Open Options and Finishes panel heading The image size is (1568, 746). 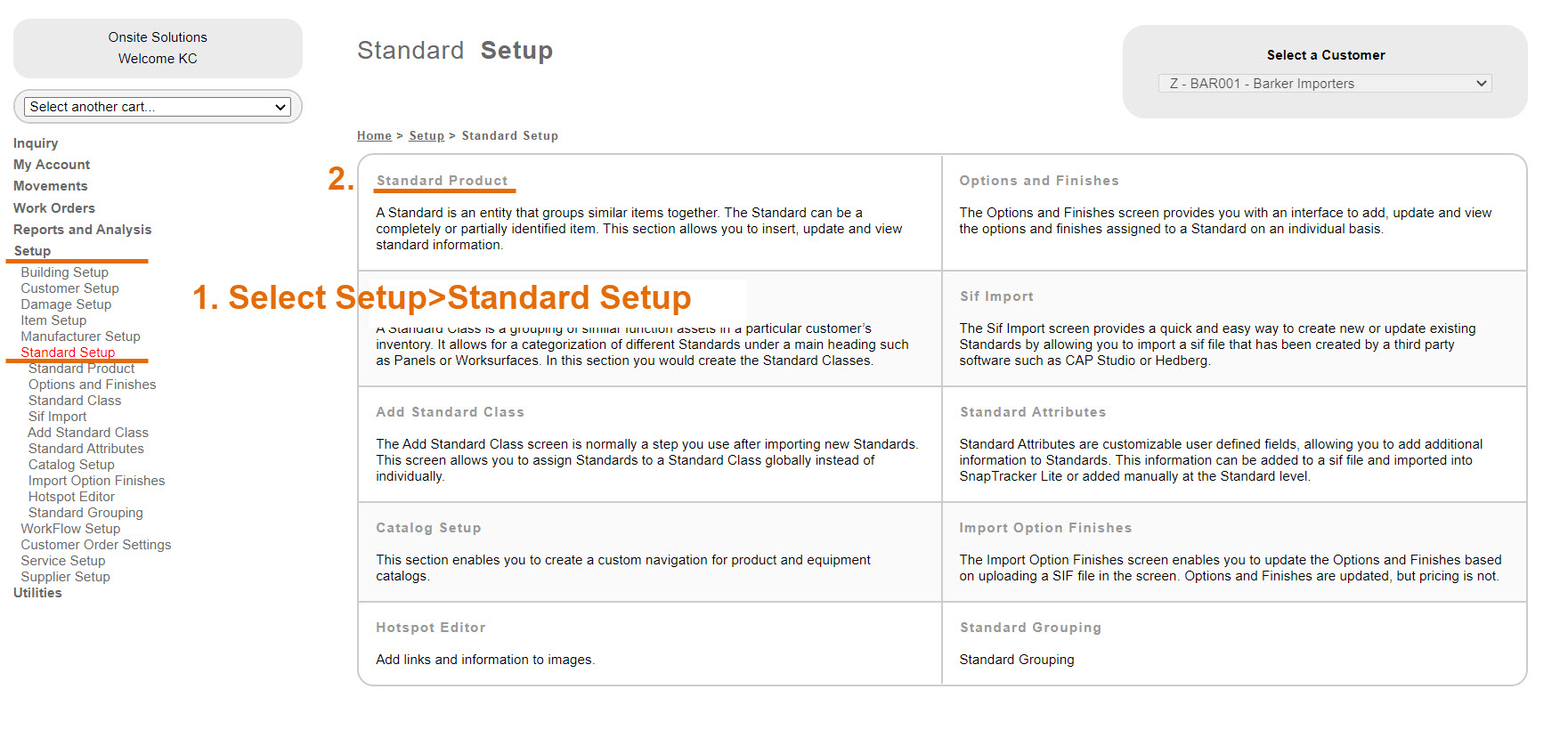(1038, 181)
